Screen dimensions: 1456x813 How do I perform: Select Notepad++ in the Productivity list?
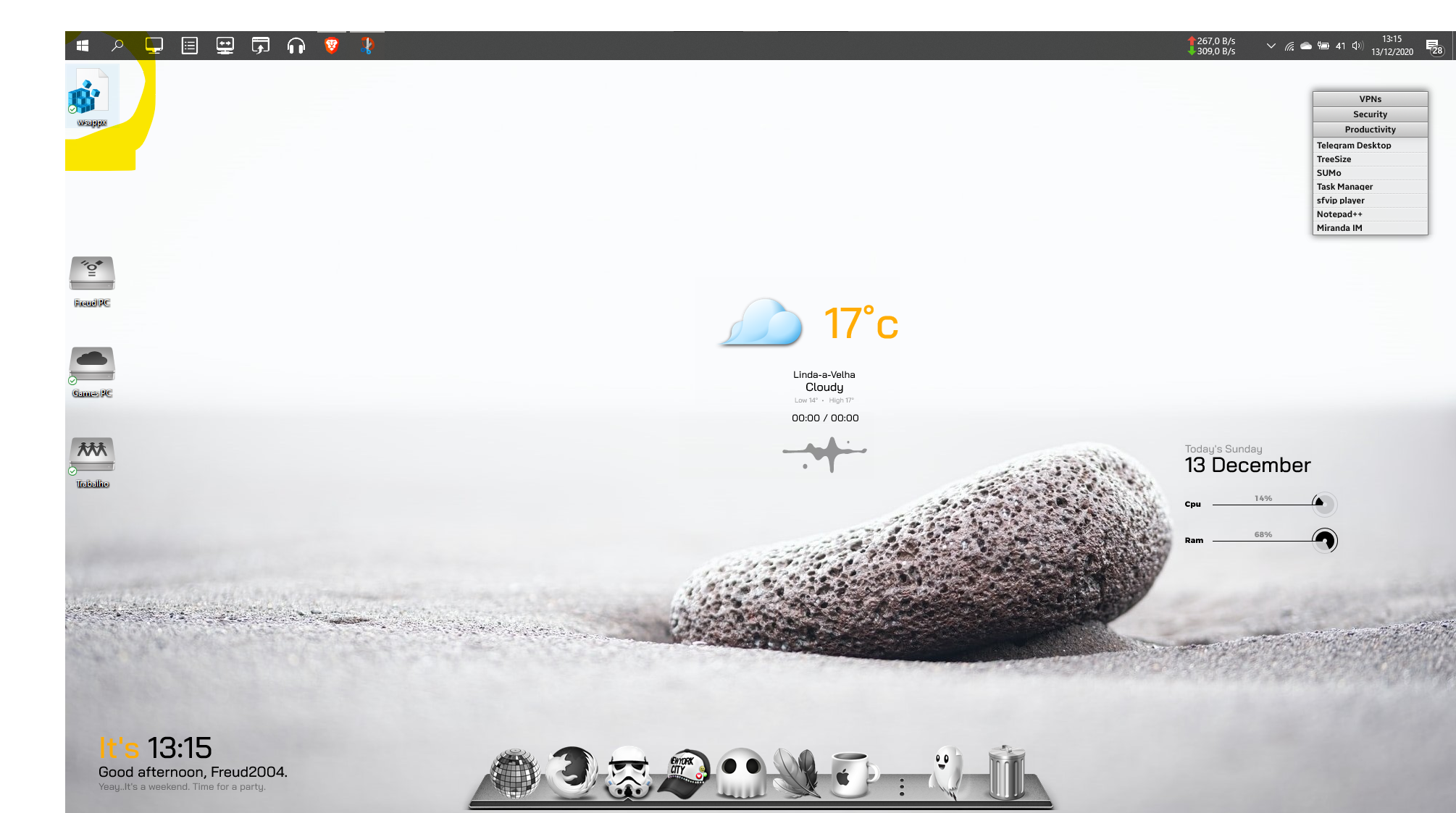click(1339, 214)
